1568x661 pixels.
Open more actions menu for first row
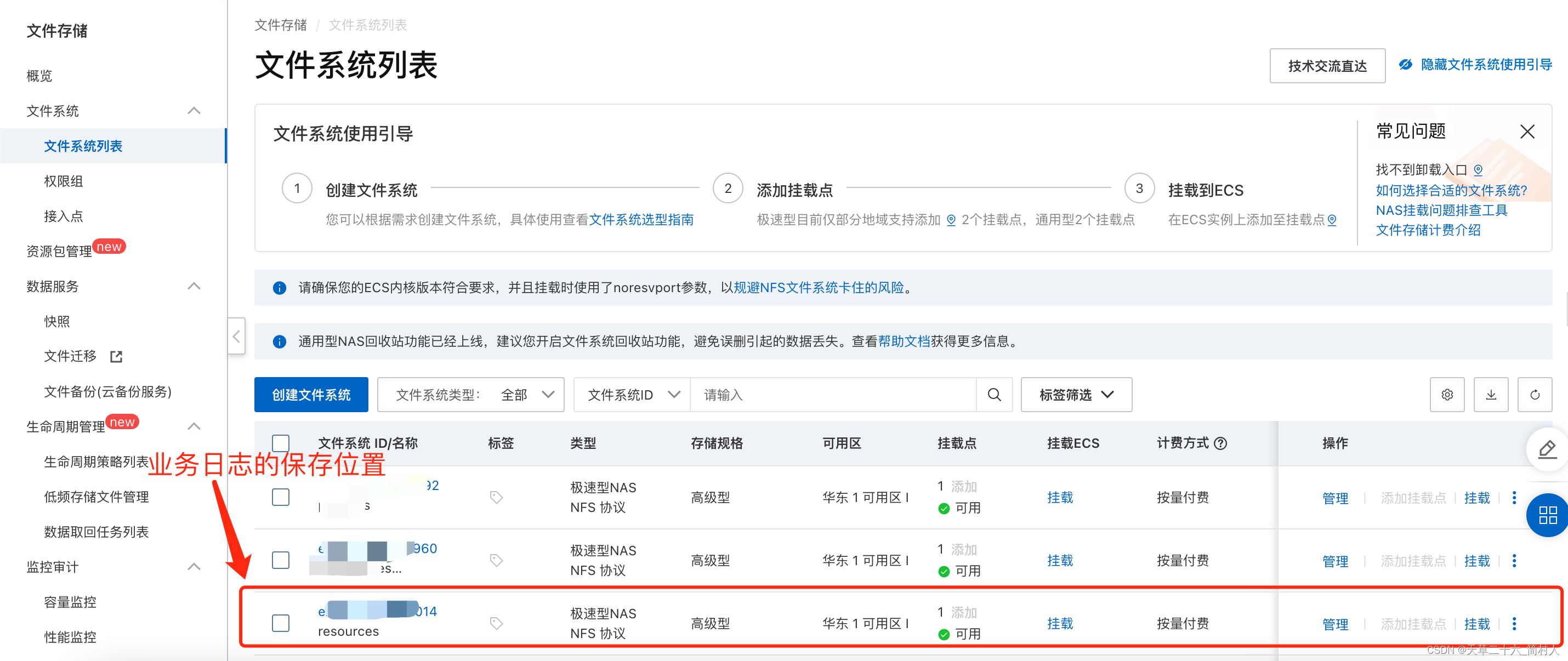(1514, 497)
